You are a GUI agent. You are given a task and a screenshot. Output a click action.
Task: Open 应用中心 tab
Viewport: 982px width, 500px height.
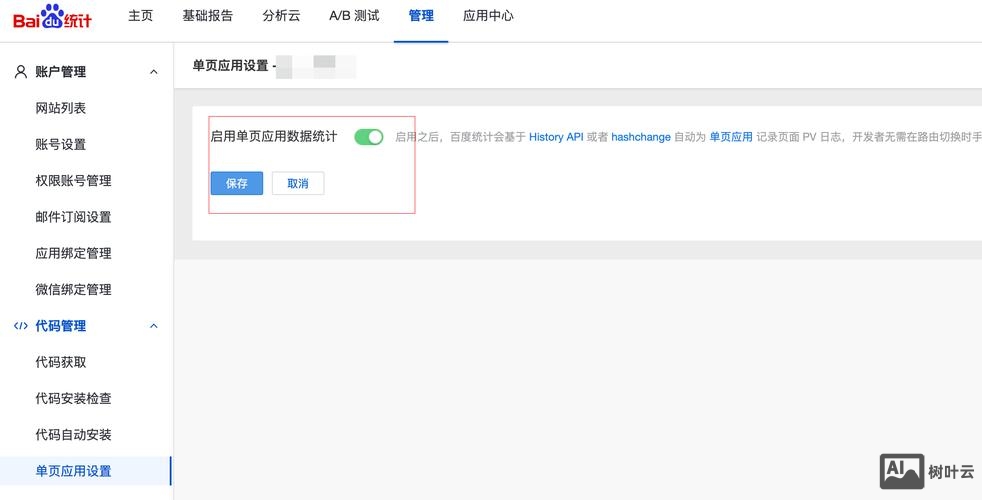point(488,16)
